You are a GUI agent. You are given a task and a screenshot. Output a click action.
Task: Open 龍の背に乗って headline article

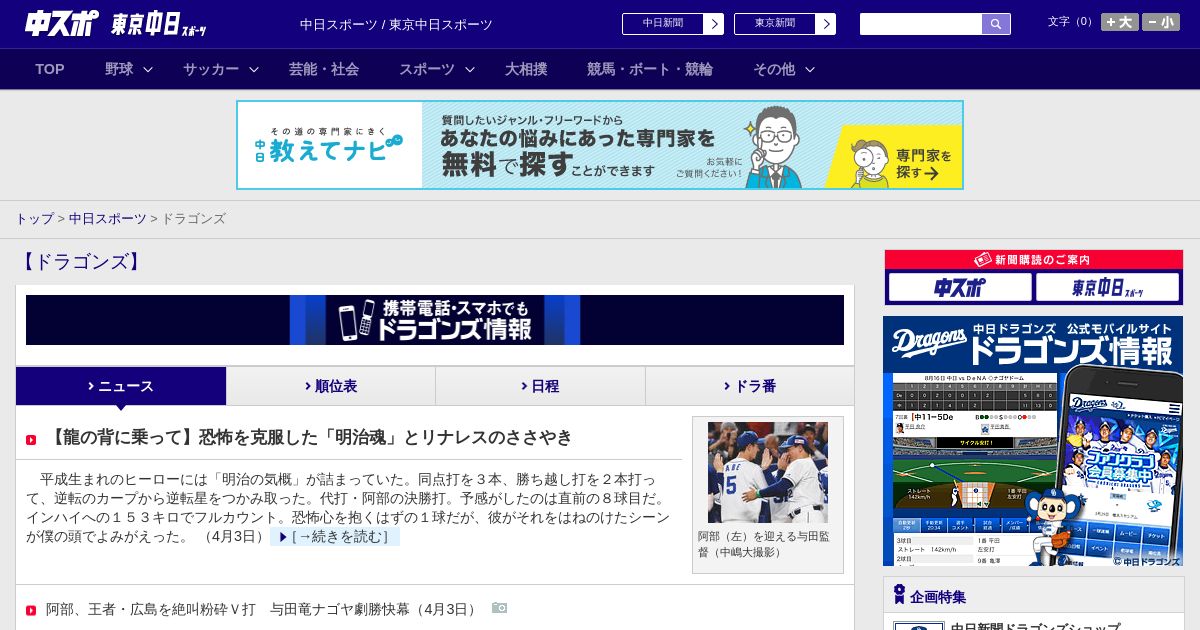(x=309, y=438)
